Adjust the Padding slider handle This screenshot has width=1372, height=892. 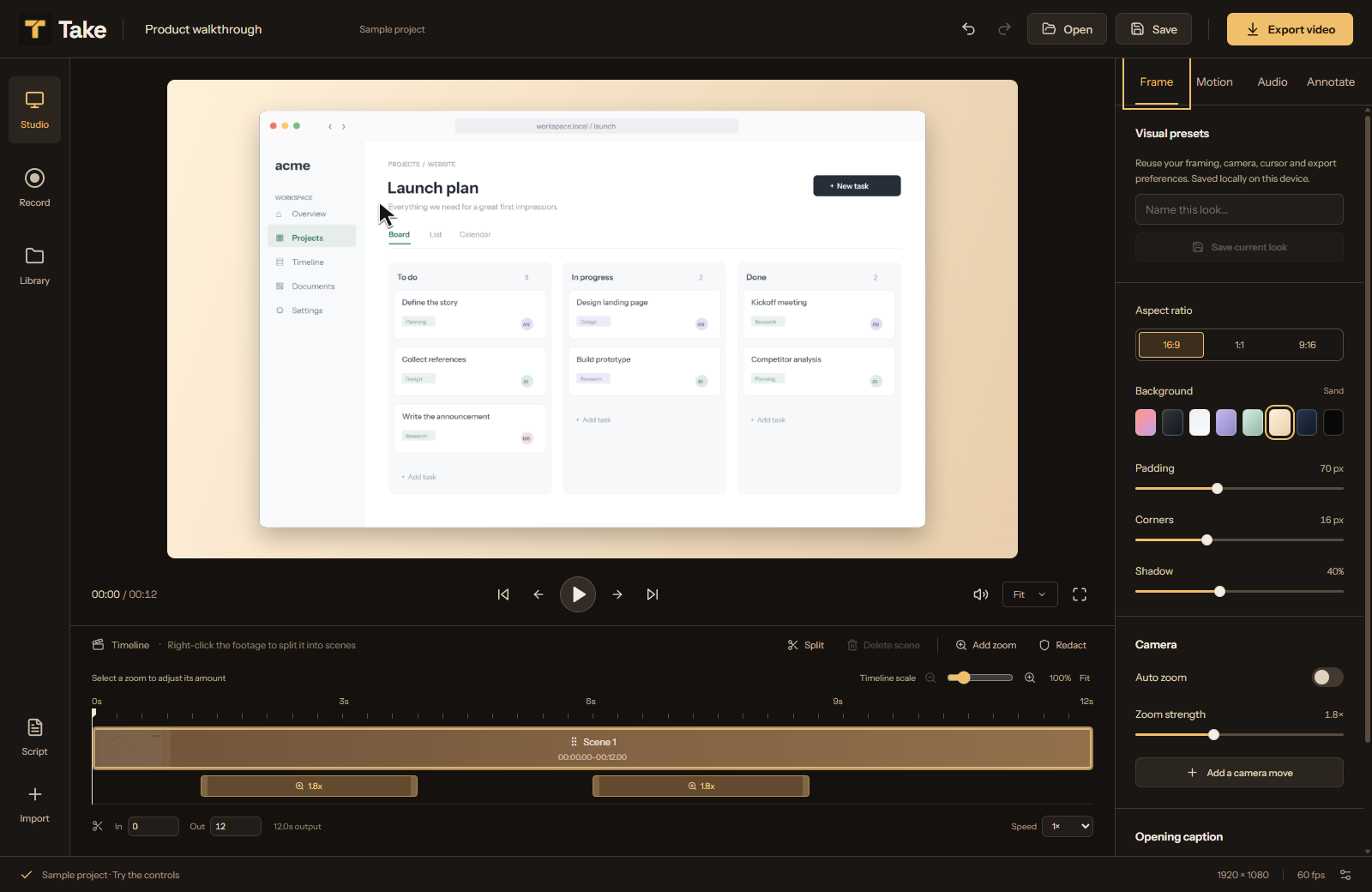tap(1217, 489)
